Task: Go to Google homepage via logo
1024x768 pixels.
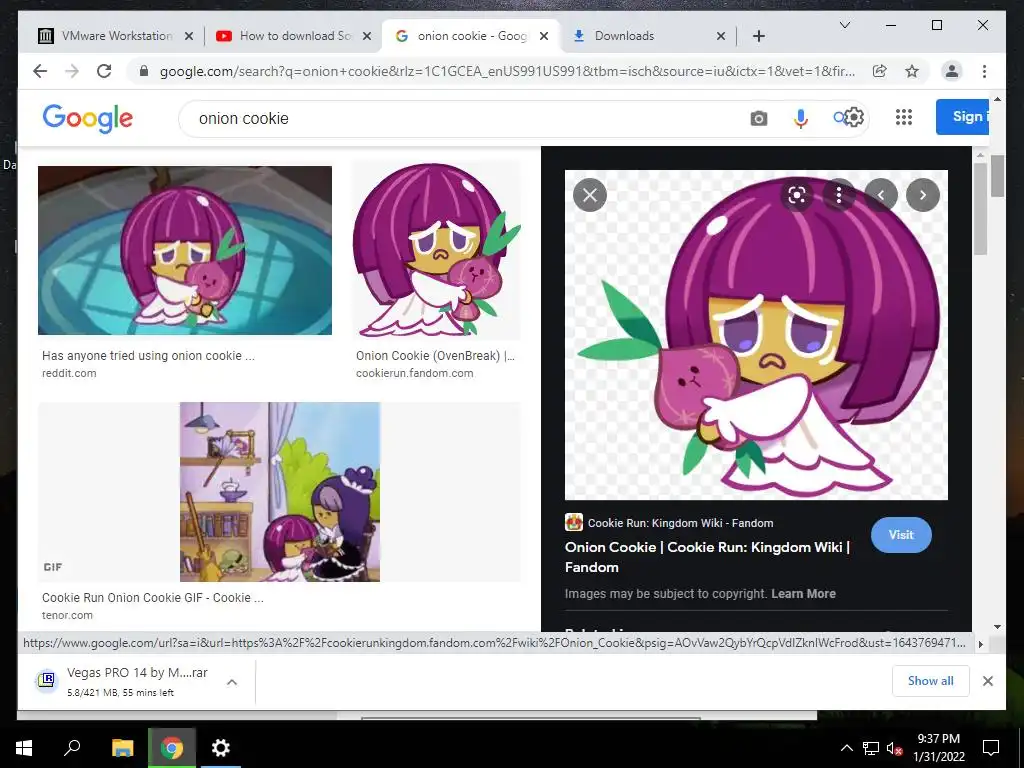Action: 88,118
